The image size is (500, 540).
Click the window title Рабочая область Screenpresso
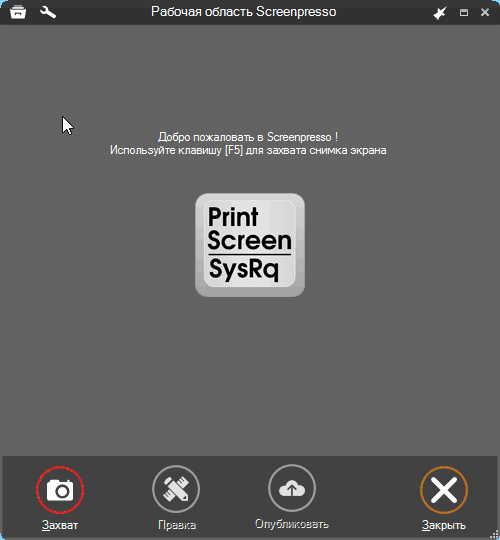point(243,12)
